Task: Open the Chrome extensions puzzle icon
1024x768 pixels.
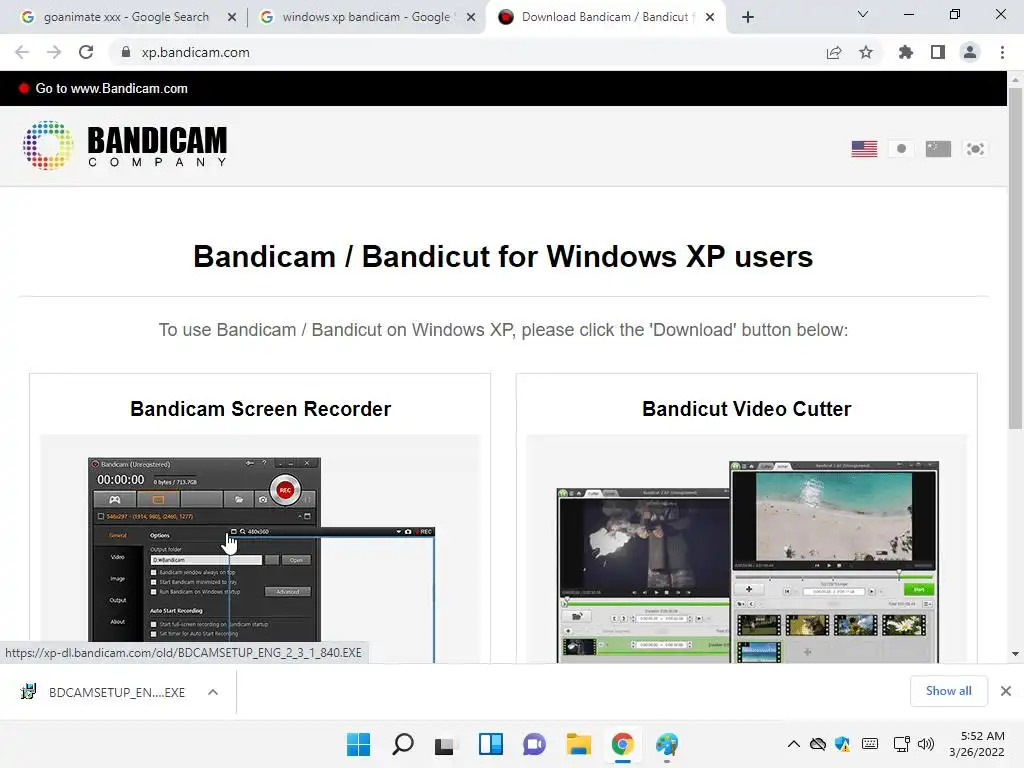Action: tap(906, 52)
